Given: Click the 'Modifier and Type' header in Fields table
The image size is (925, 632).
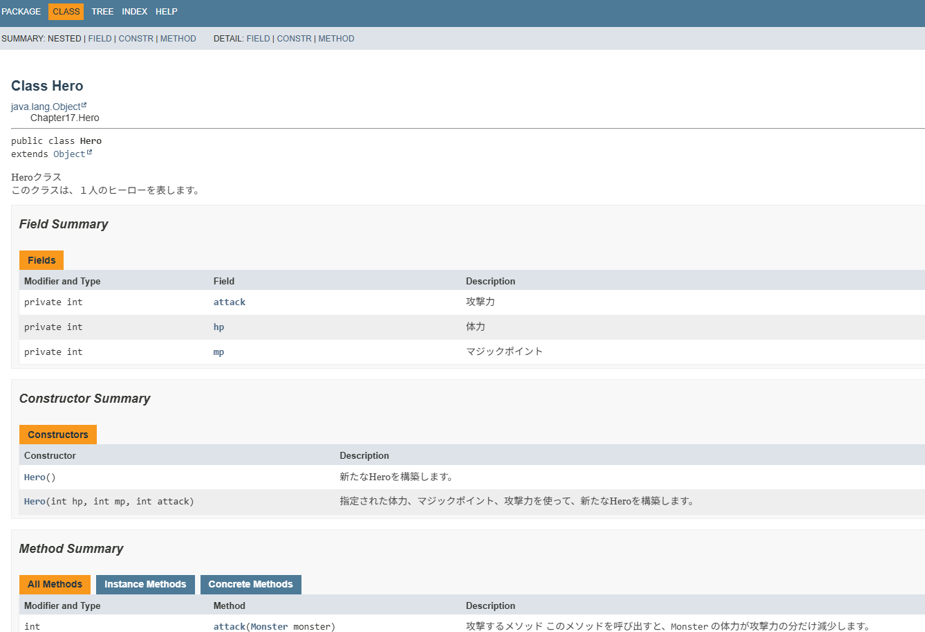Looking at the screenshot, I should [x=62, y=281].
